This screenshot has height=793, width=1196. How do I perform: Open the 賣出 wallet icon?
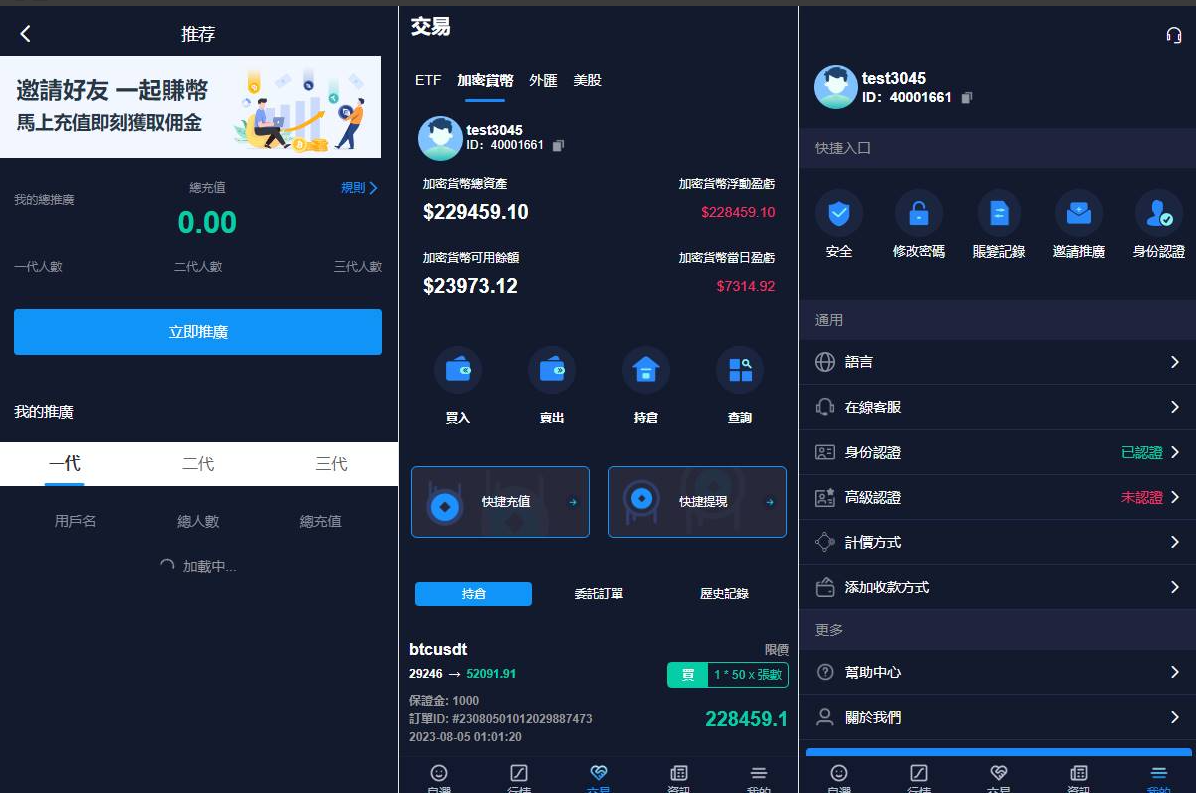[x=551, y=371]
